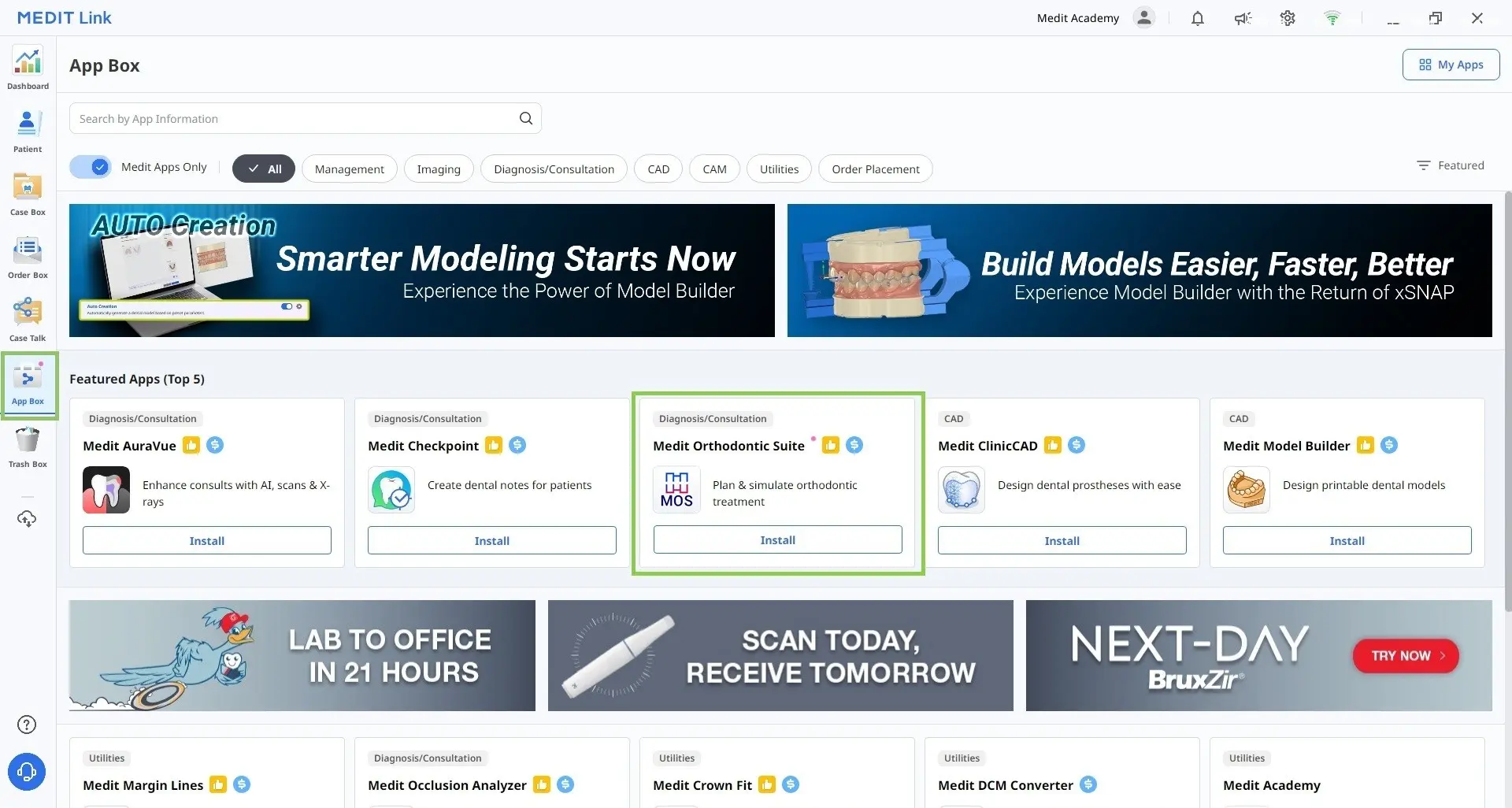
Task: Install Medit AuraVue
Action: [207, 540]
